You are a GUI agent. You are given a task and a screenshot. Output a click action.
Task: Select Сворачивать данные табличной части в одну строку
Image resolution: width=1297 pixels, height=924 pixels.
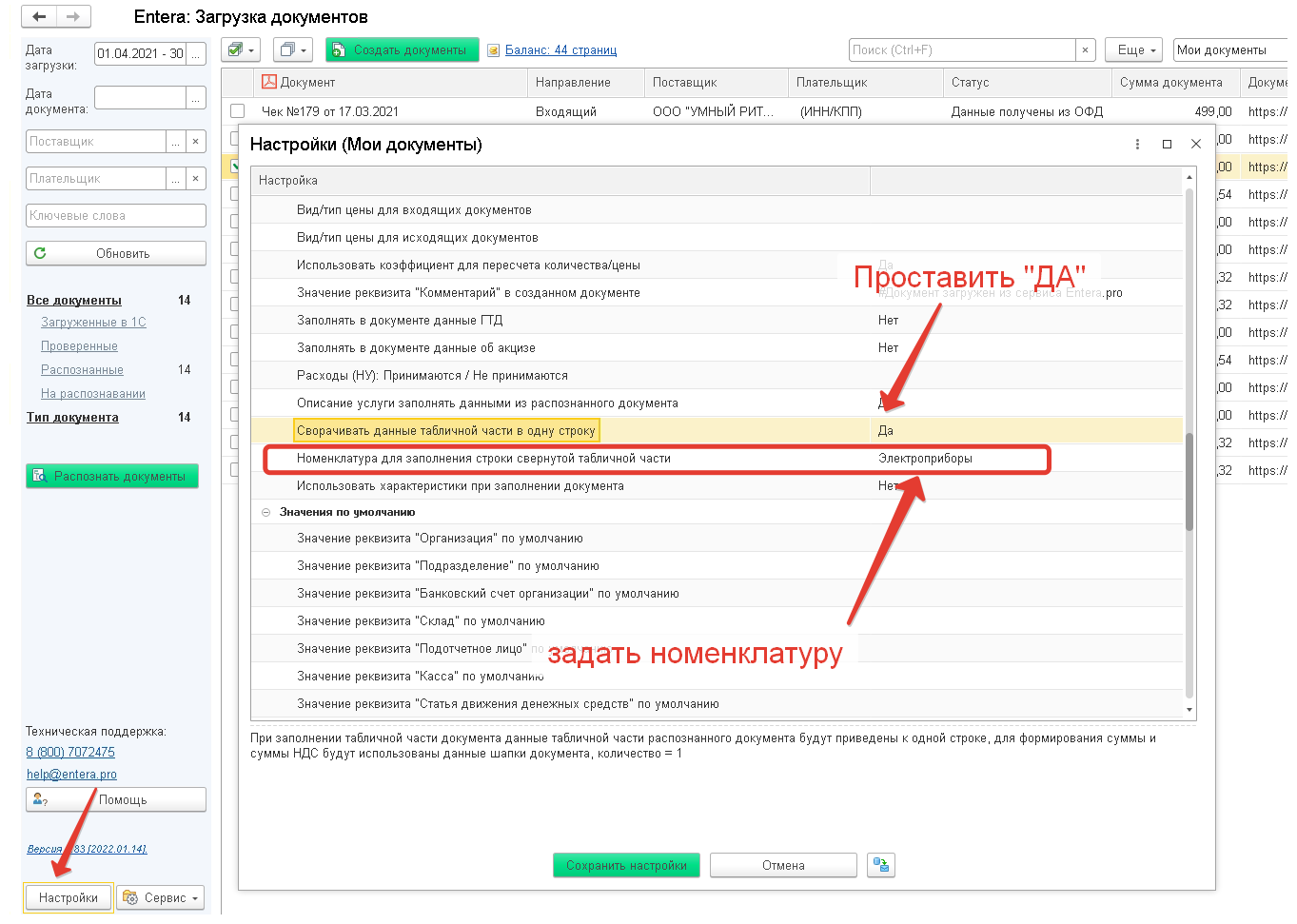[x=446, y=431]
